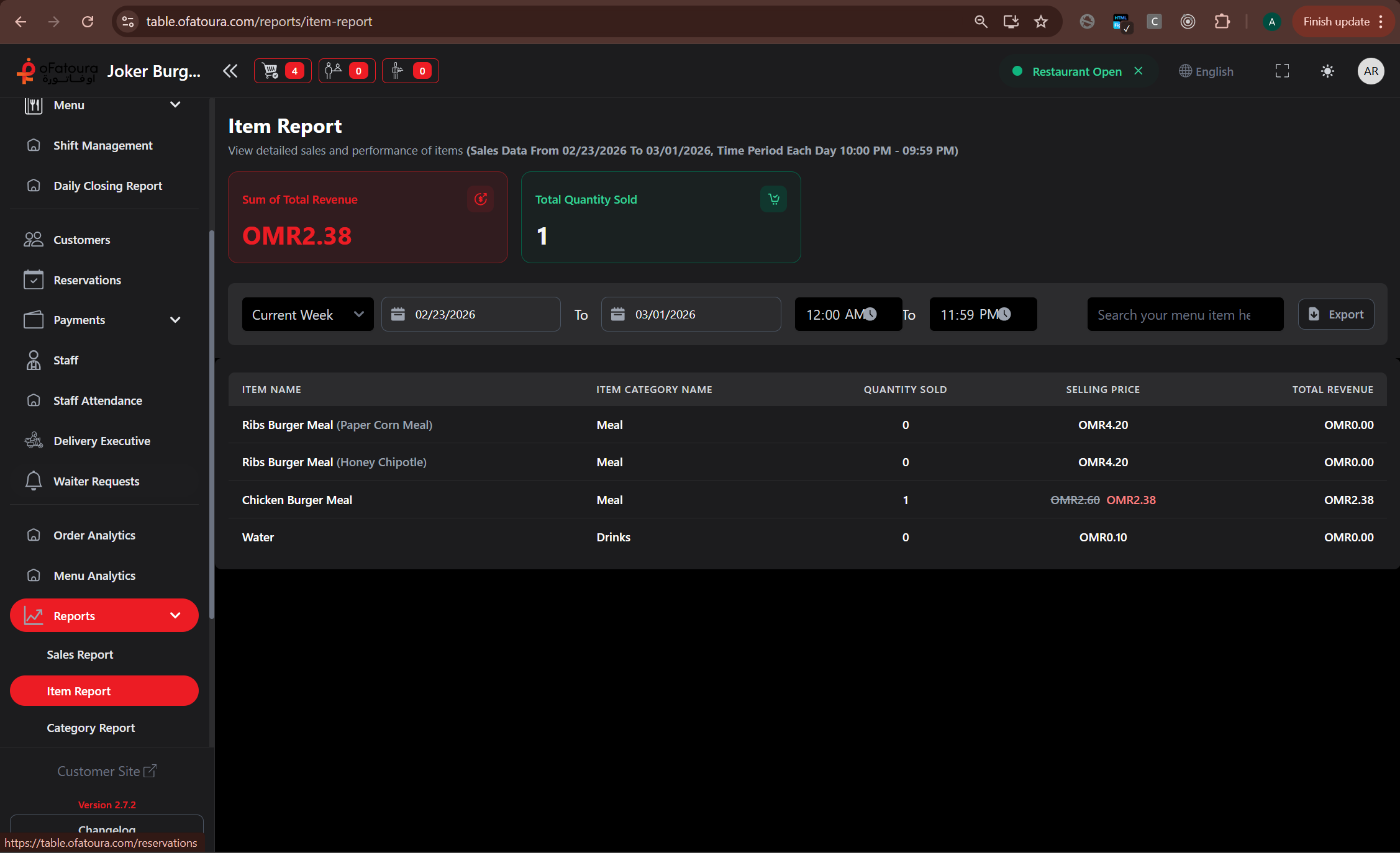Click the reservations icon with 0 badge
The height and width of the screenshot is (853, 1400).
click(x=347, y=71)
